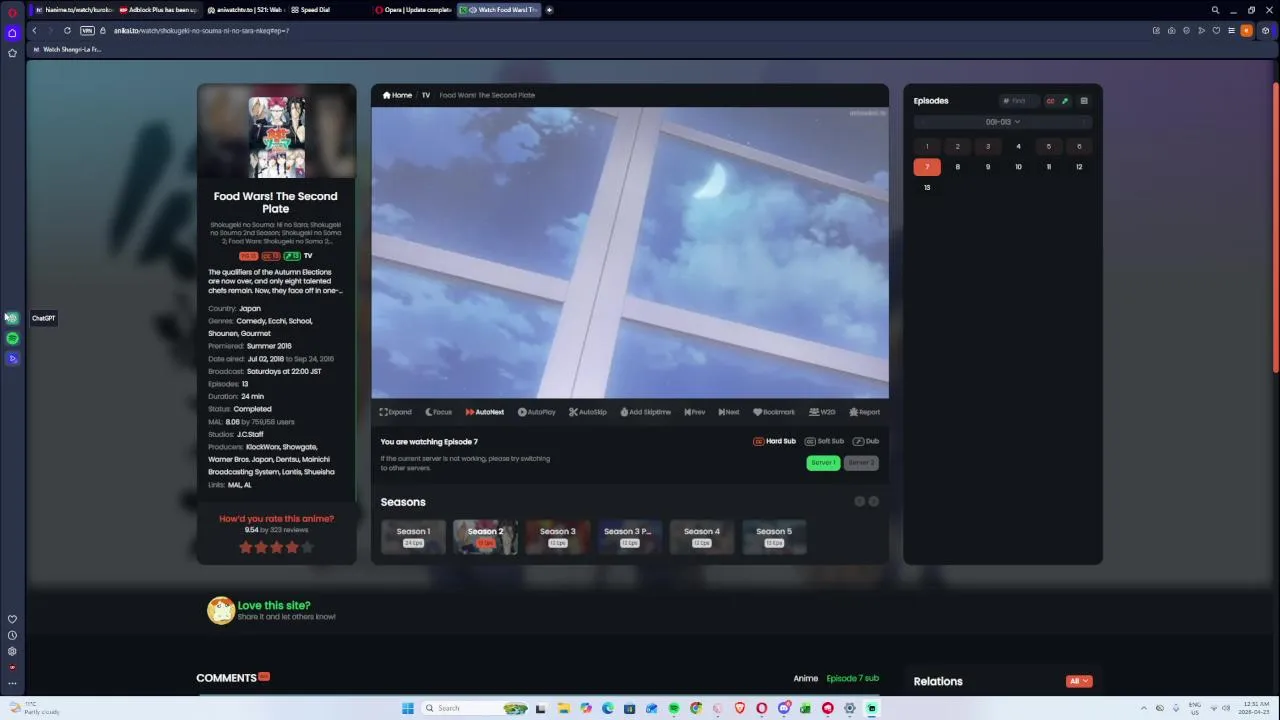Screen dimensions: 1280x720
Task: Click the anime poster thumbnail
Action: [277, 137]
